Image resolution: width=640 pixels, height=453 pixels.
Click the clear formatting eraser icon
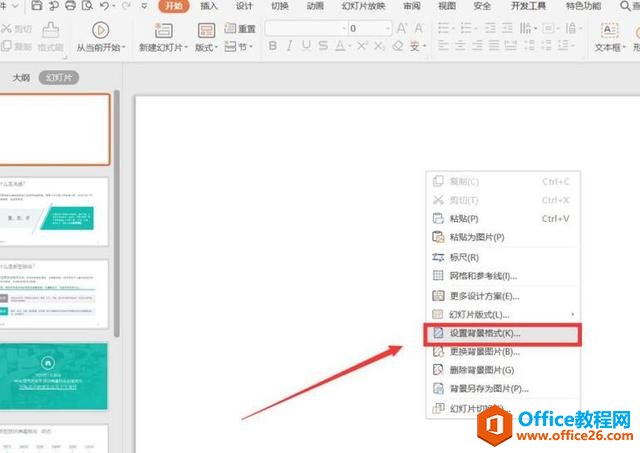pos(398,46)
